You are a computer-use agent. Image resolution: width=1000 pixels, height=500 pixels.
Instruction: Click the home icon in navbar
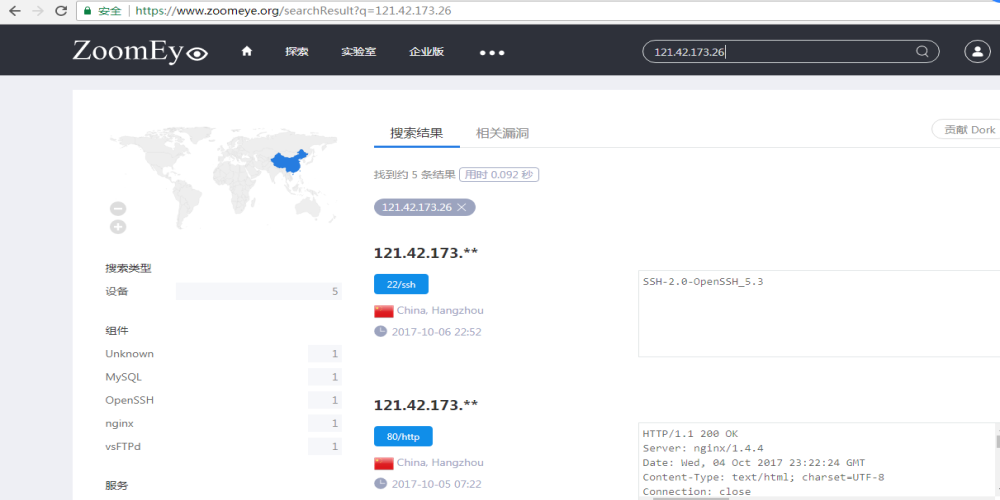coord(247,52)
